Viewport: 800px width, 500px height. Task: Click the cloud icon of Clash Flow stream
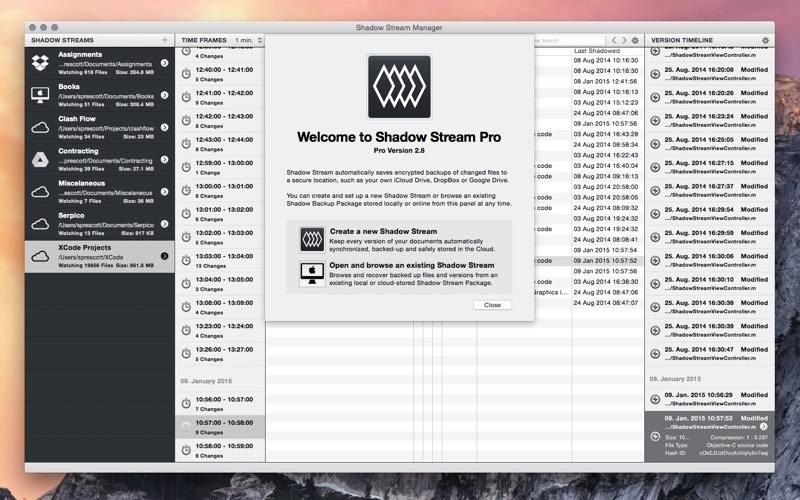pyautogui.click(x=40, y=128)
